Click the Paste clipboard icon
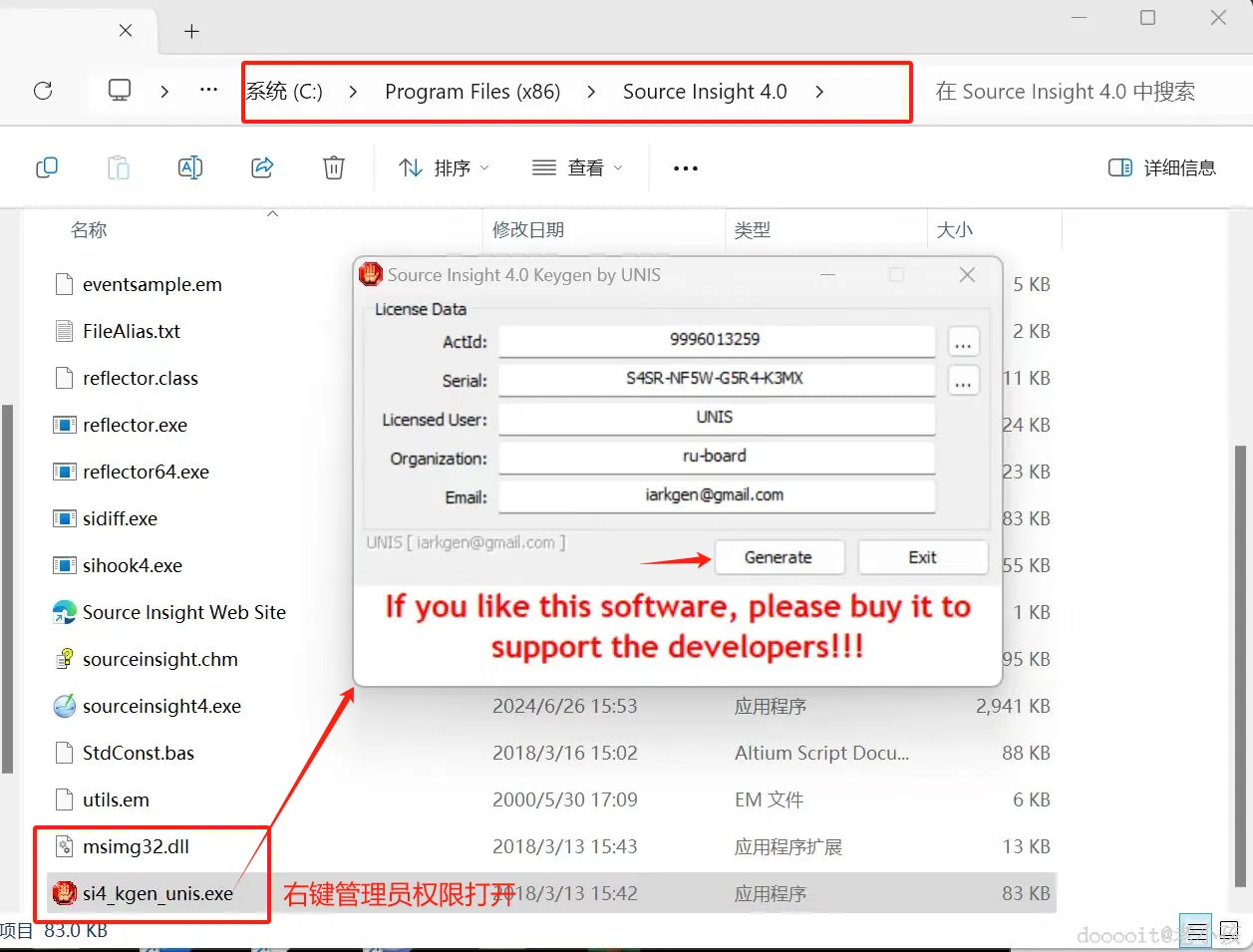The image size is (1253, 952). (119, 167)
